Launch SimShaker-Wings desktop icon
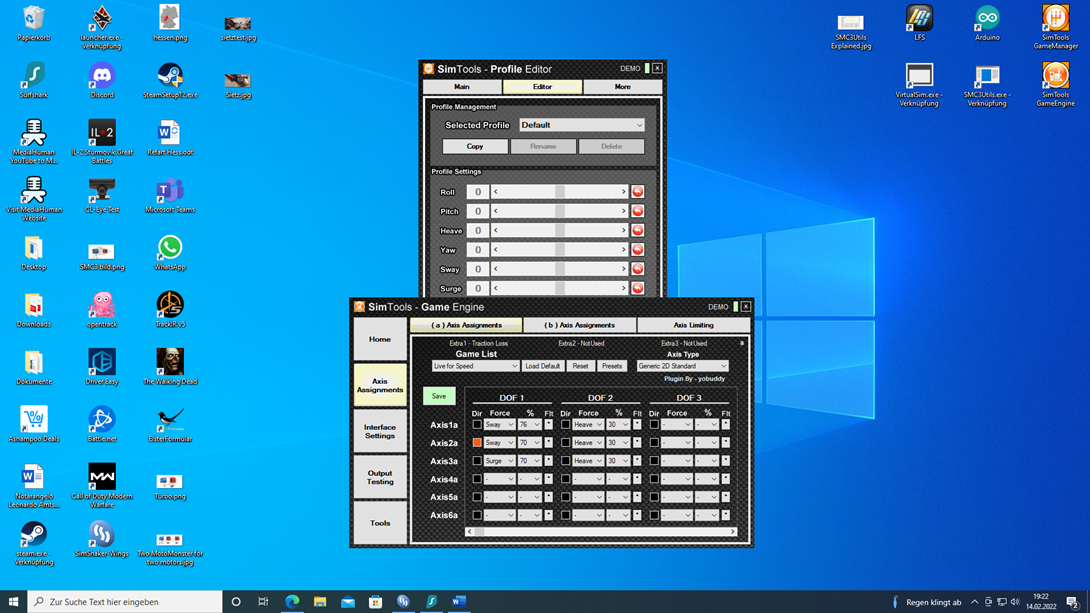The image size is (1090, 613). 101,539
